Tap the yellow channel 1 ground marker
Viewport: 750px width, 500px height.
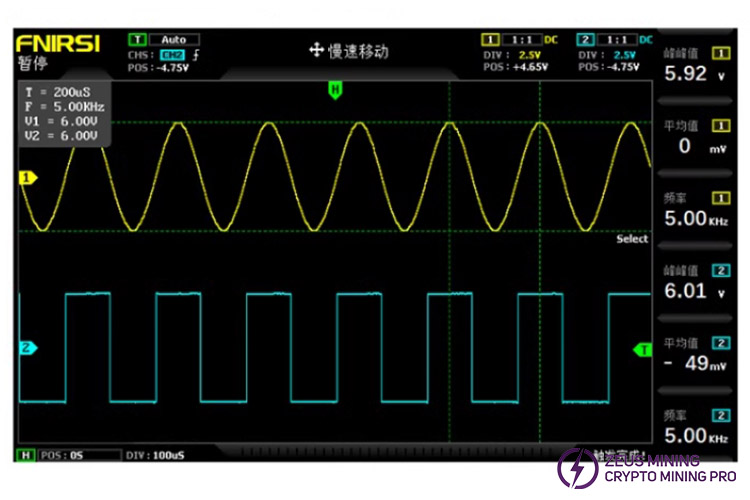(x=27, y=178)
